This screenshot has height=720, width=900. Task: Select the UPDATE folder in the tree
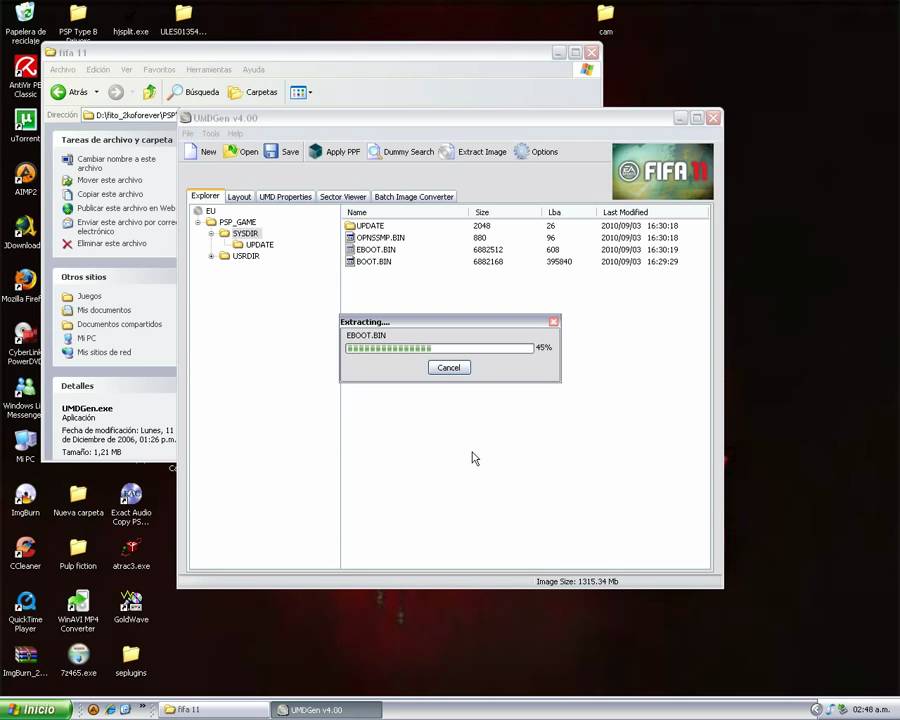tap(254, 245)
